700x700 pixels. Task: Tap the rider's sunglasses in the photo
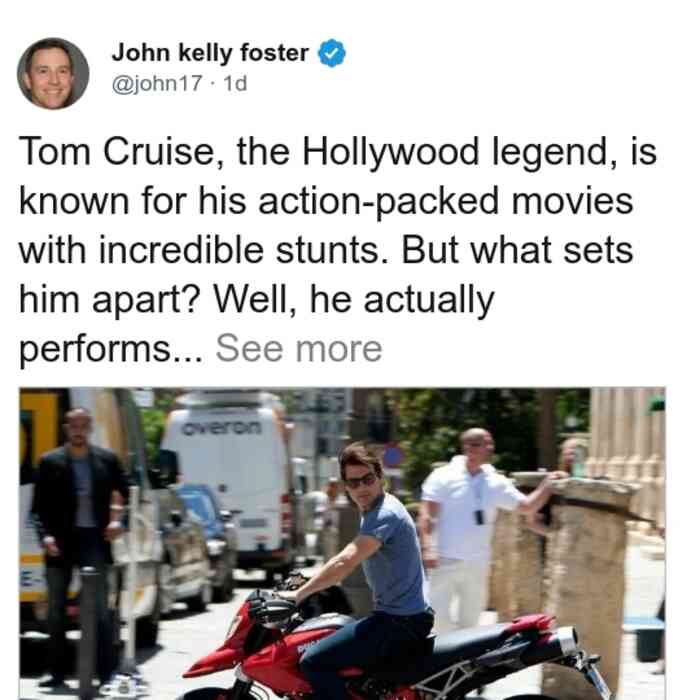click(361, 481)
